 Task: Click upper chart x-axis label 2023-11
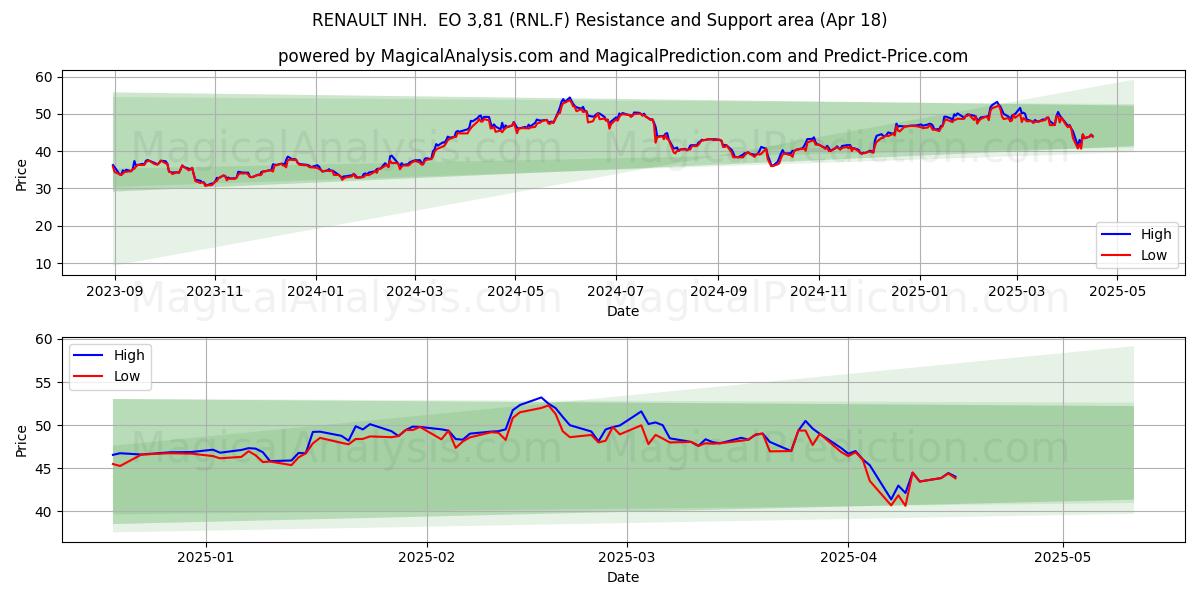tap(215, 291)
